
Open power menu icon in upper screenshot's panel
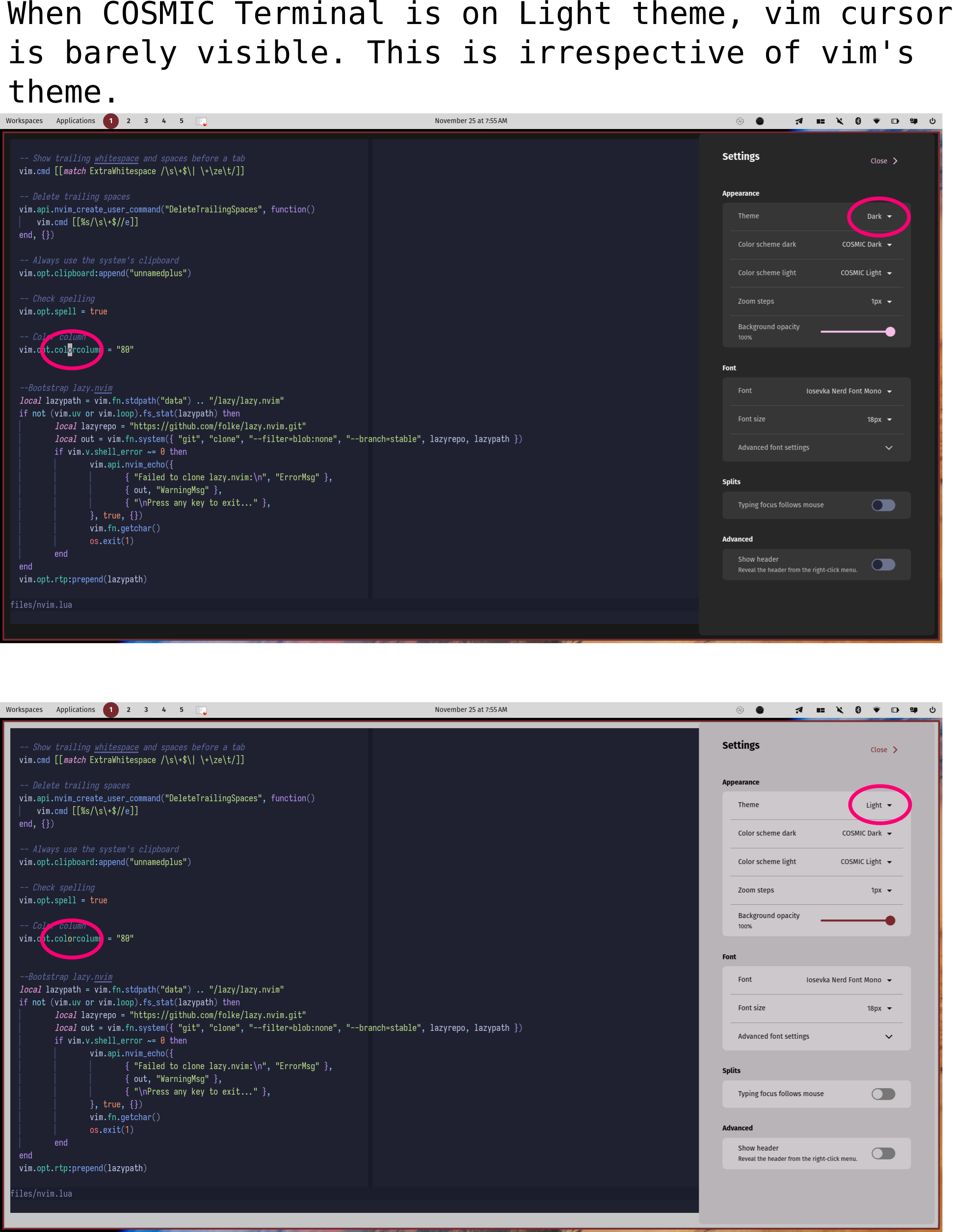tap(932, 121)
